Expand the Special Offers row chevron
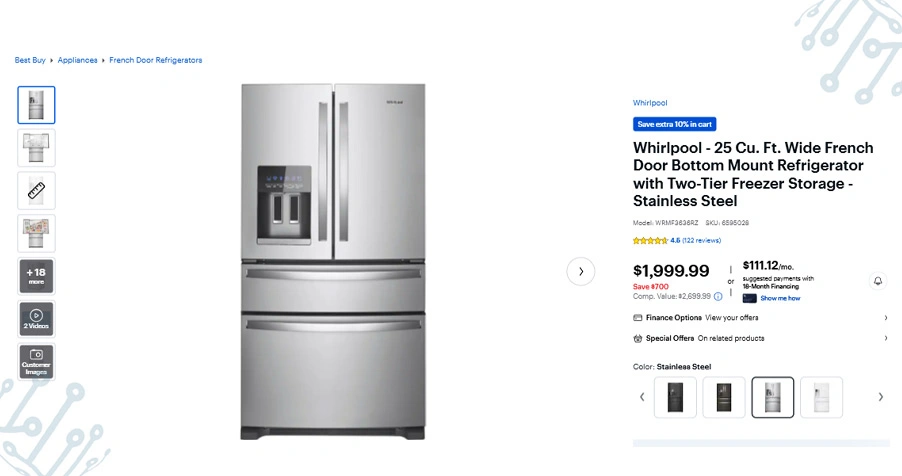The height and width of the screenshot is (476, 902). point(886,338)
